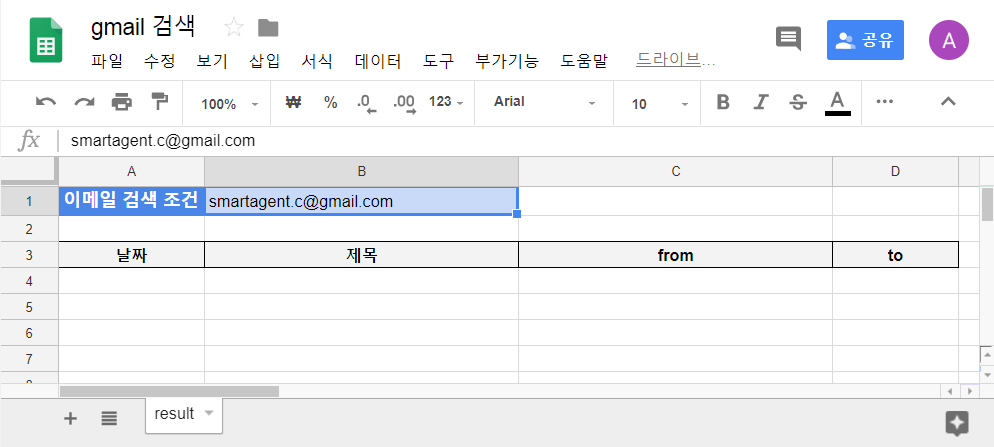Click the select-all corner box
Screen dimensions: 994x447
coord(29,171)
